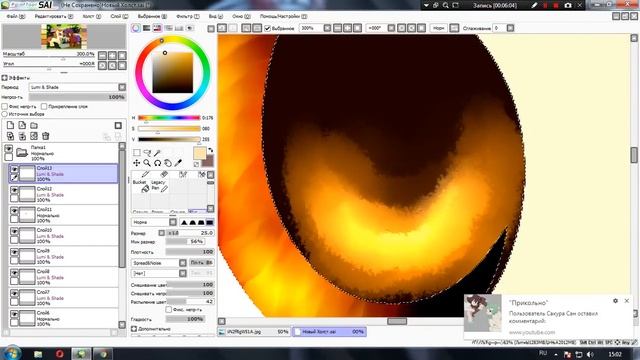The image size is (640, 360).
Task: Open the layer blend mode dropdown
Action: pos(122,87)
